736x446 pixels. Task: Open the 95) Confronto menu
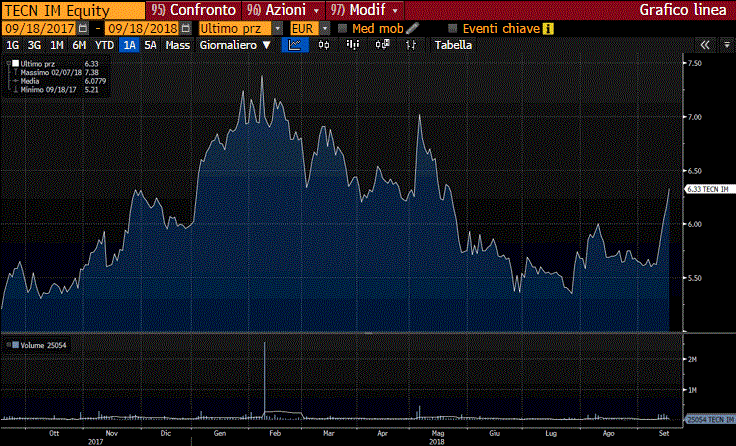193,10
